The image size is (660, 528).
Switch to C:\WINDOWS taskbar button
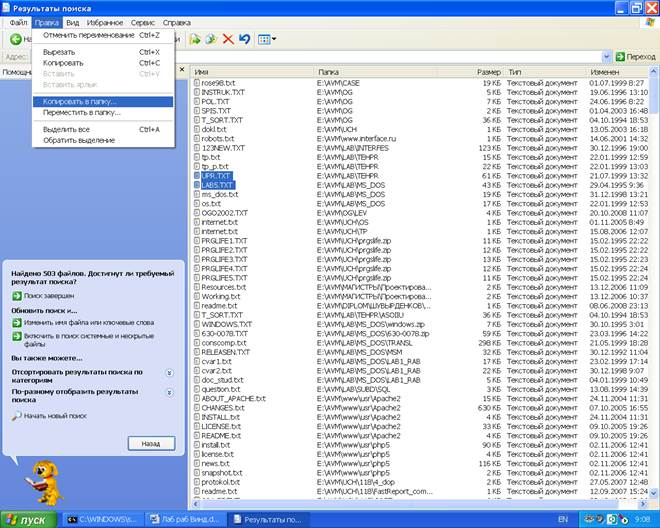point(102,520)
